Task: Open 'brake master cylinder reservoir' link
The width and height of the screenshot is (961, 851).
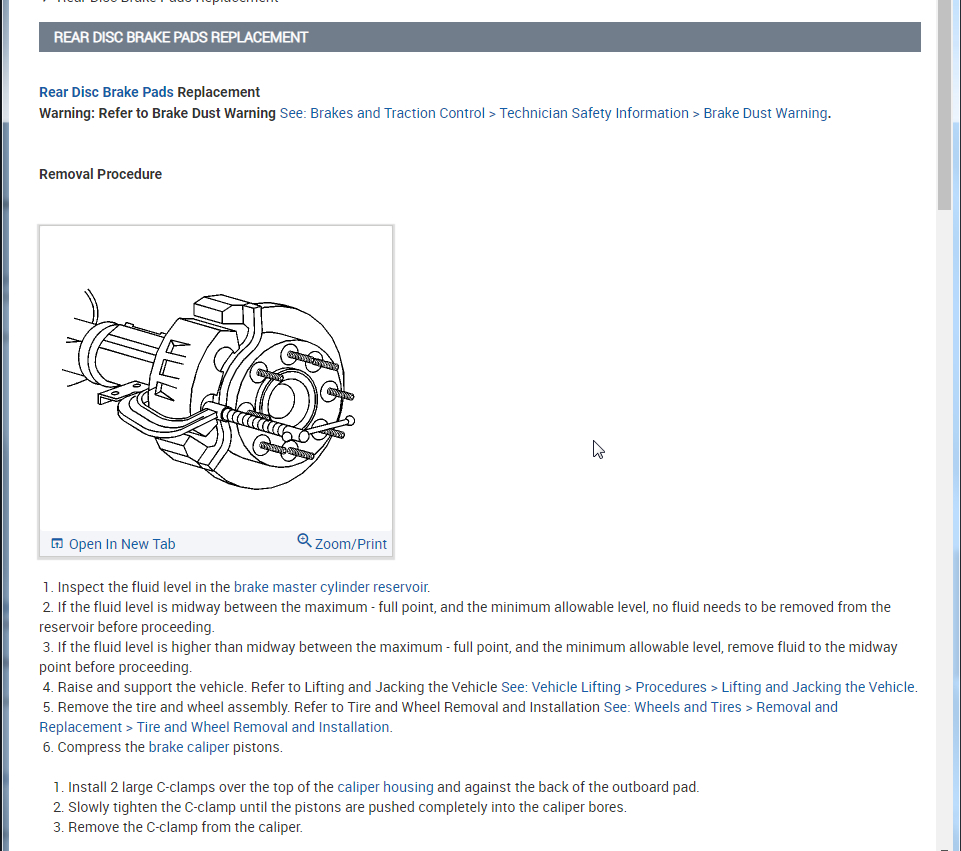Action: 331,587
